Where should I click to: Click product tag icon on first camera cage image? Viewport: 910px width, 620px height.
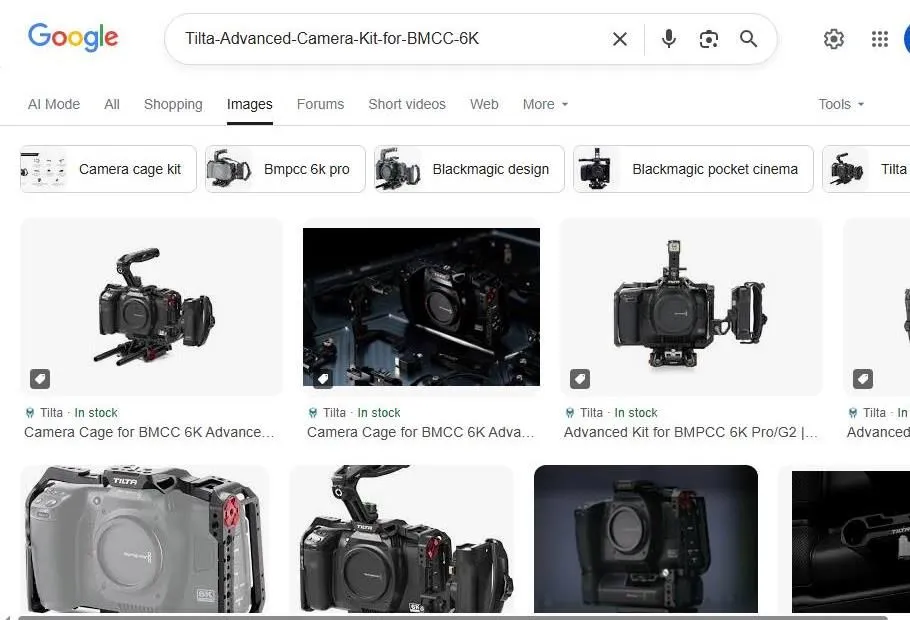coord(40,379)
